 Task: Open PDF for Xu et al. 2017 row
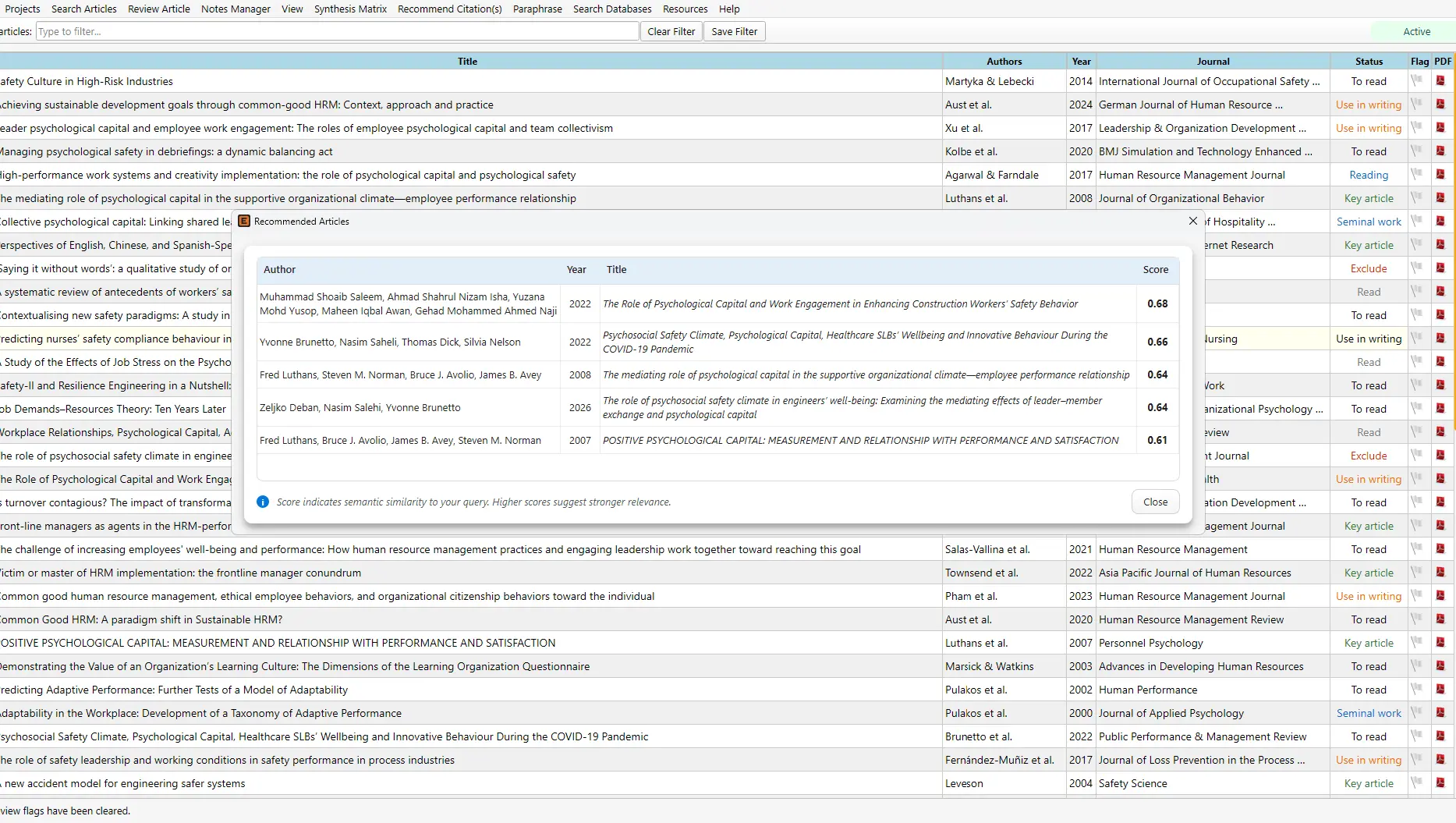[x=1440, y=127]
